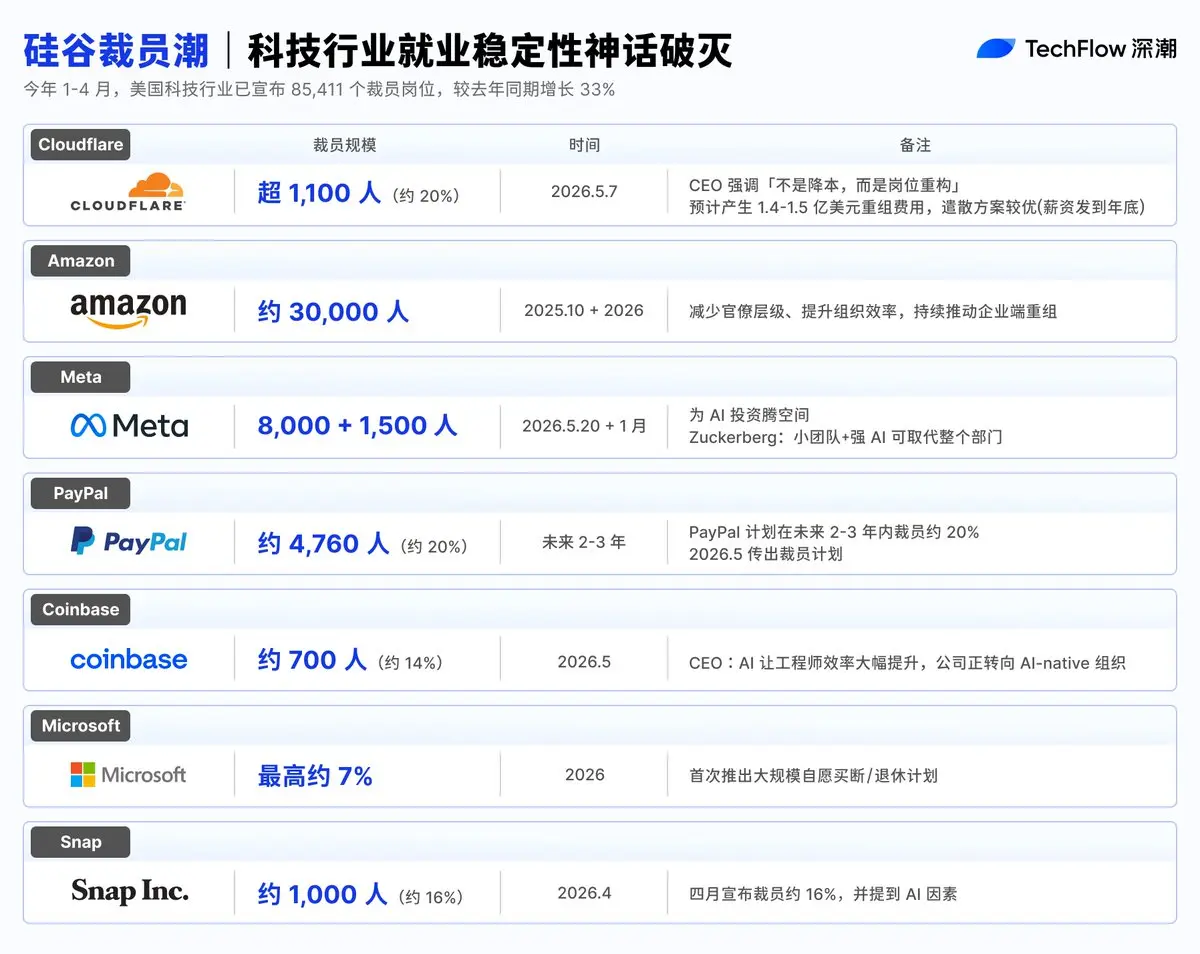Click the Amazon logo
Screen dimensions: 1200x954
pos(128,310)
